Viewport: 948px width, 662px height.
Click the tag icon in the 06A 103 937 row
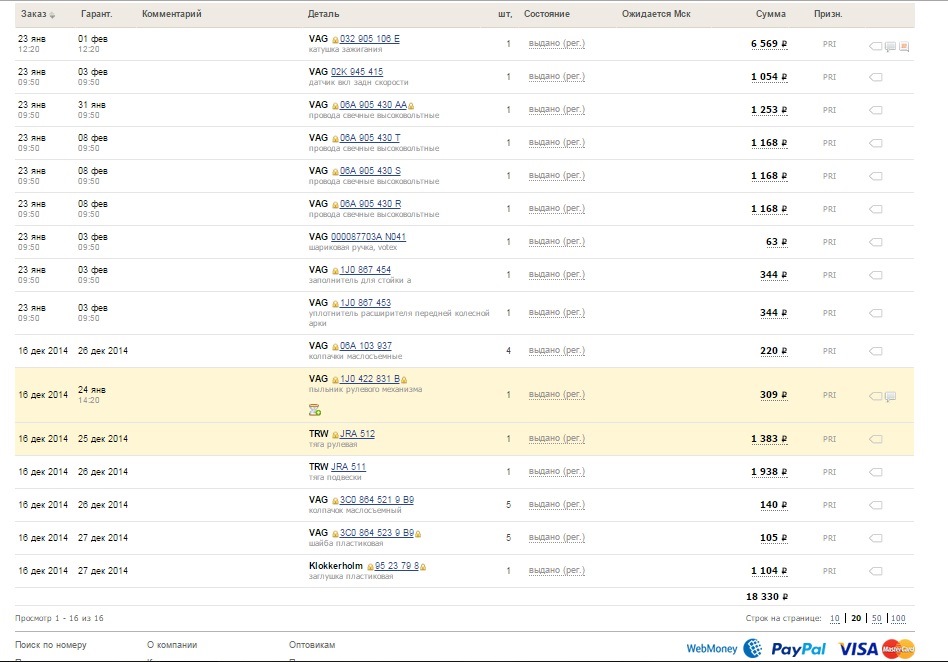tap(875, 351)
